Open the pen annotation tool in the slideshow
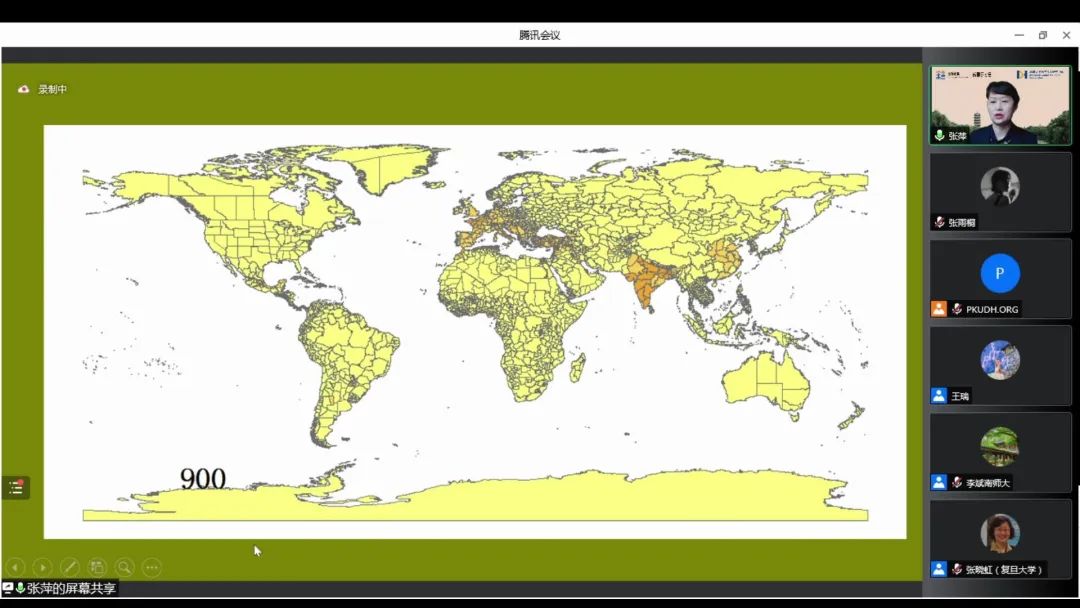Image resolution: width=1080 pixels, height=608 pixels. pos(70,567)
